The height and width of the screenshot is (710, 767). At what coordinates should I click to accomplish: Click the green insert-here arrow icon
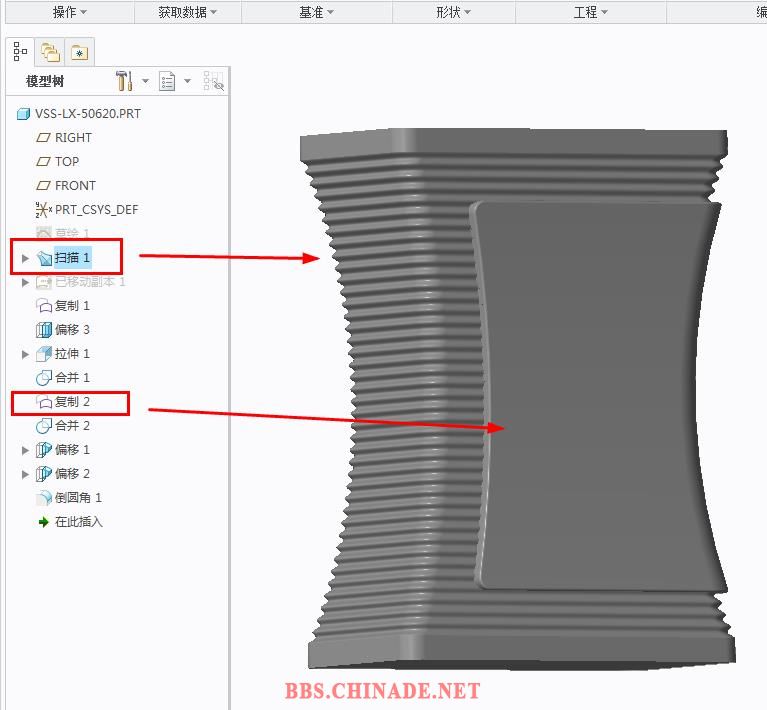pos(44,522)
